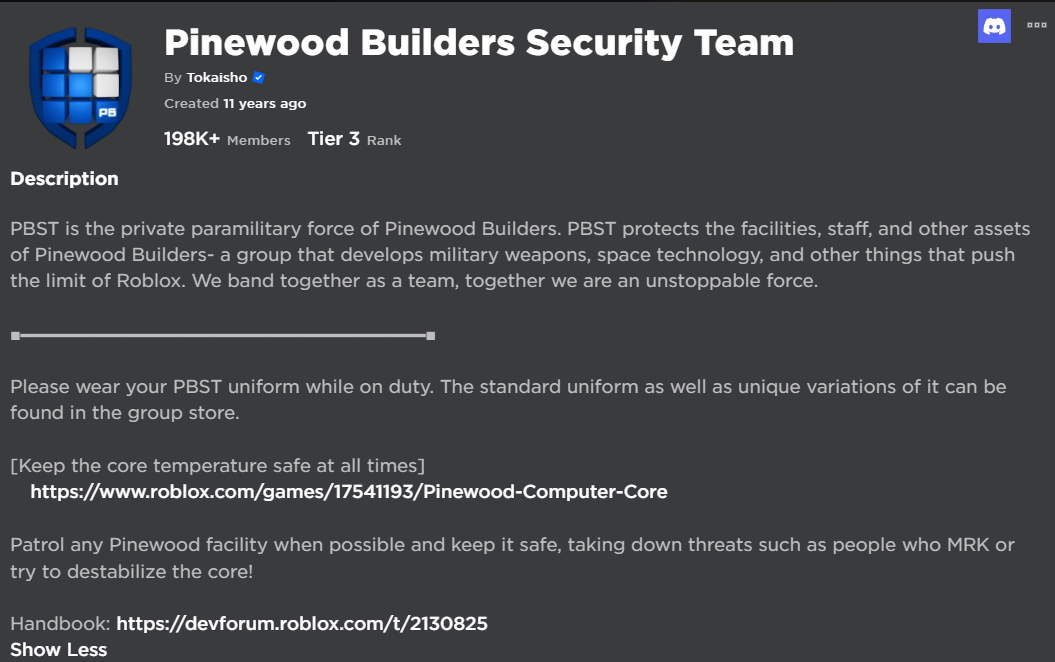Open the Discord server icon link
Viewport: 1055px width, 662px height.
point(994,26)
